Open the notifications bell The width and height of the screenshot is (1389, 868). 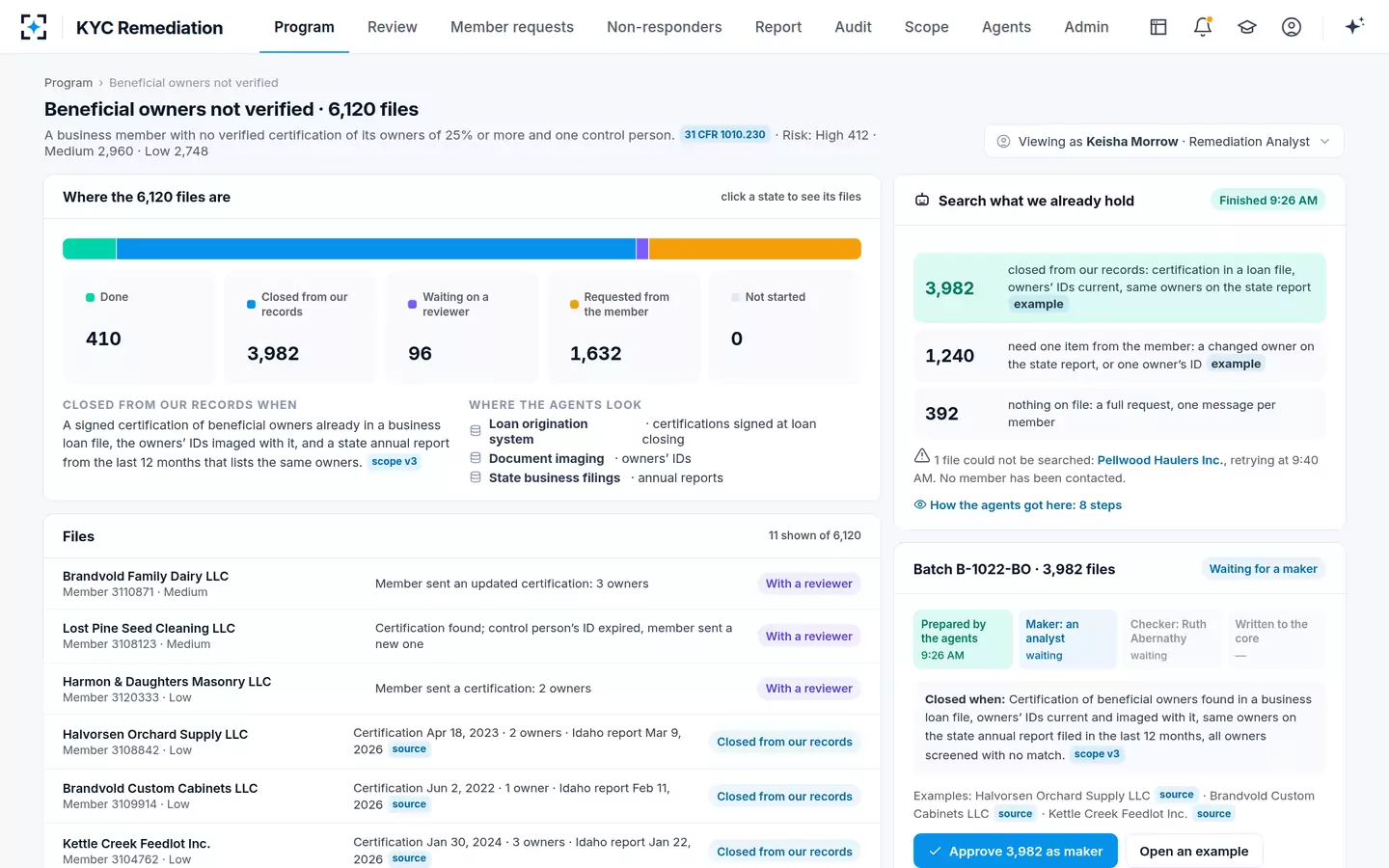coord(1203,27)
